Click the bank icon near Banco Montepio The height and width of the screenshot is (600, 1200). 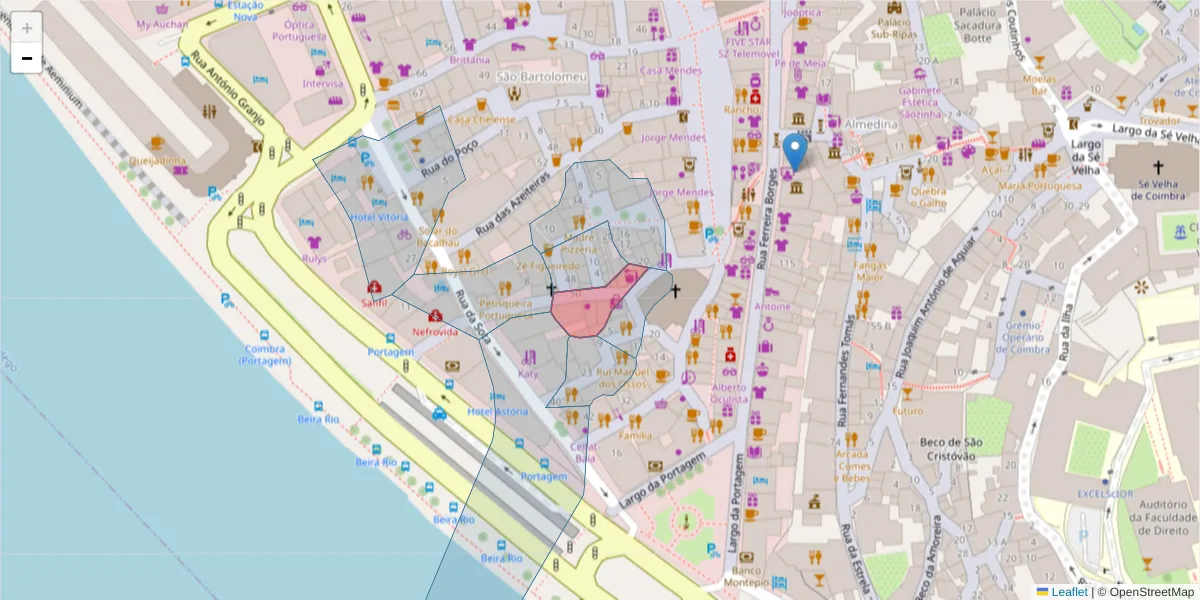746,556
